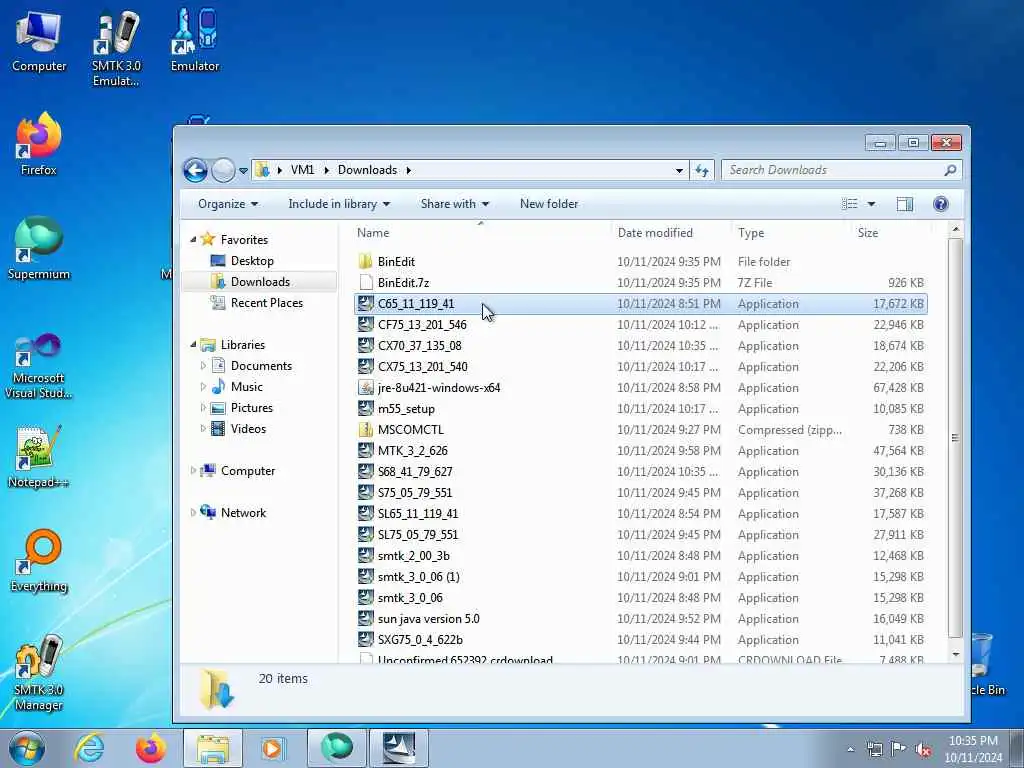The height and width of the screenshot is (768, 1024).
Task: Select the Pictures library
Action: 251,408
